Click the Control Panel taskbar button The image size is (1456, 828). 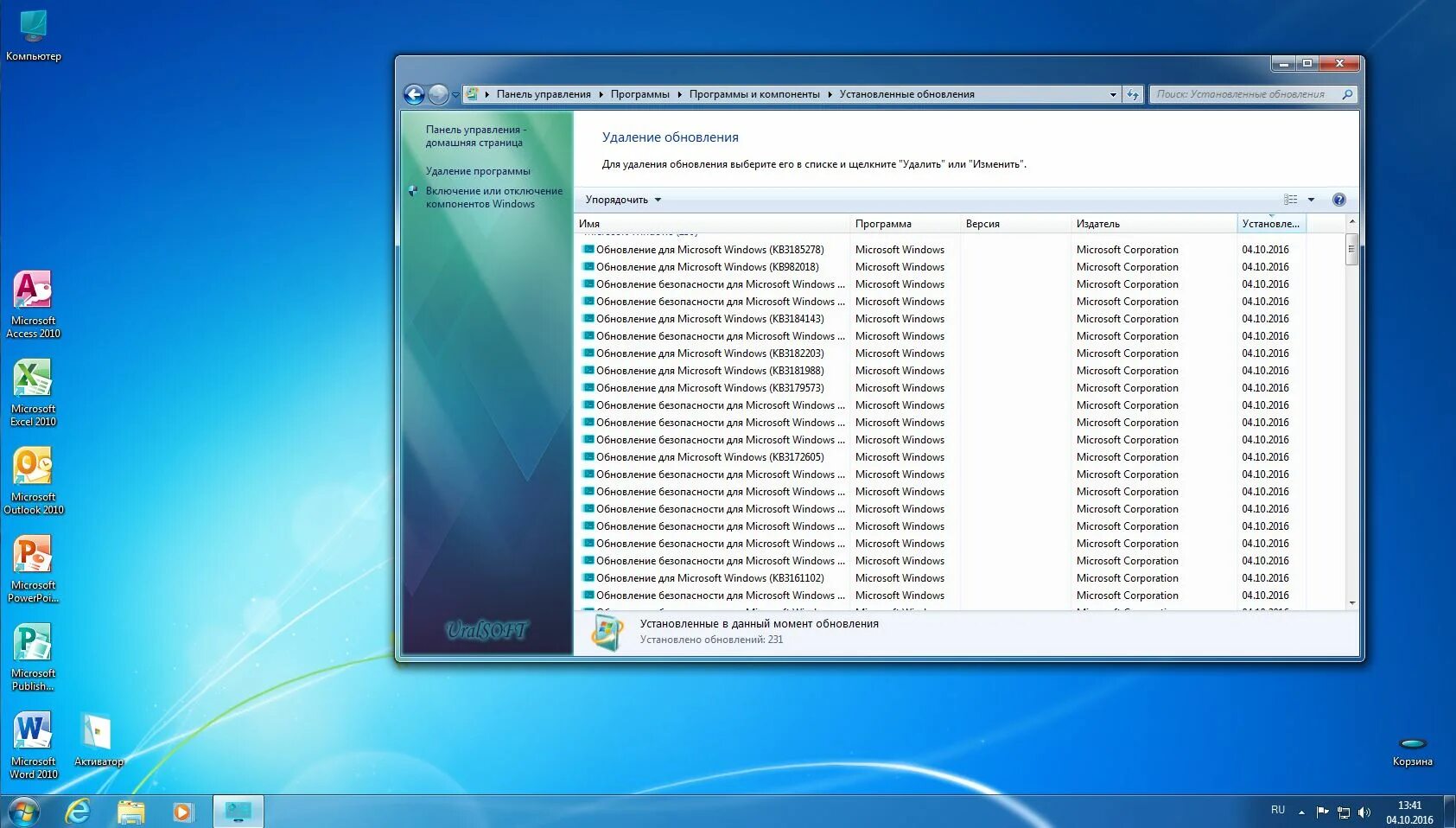238,812
